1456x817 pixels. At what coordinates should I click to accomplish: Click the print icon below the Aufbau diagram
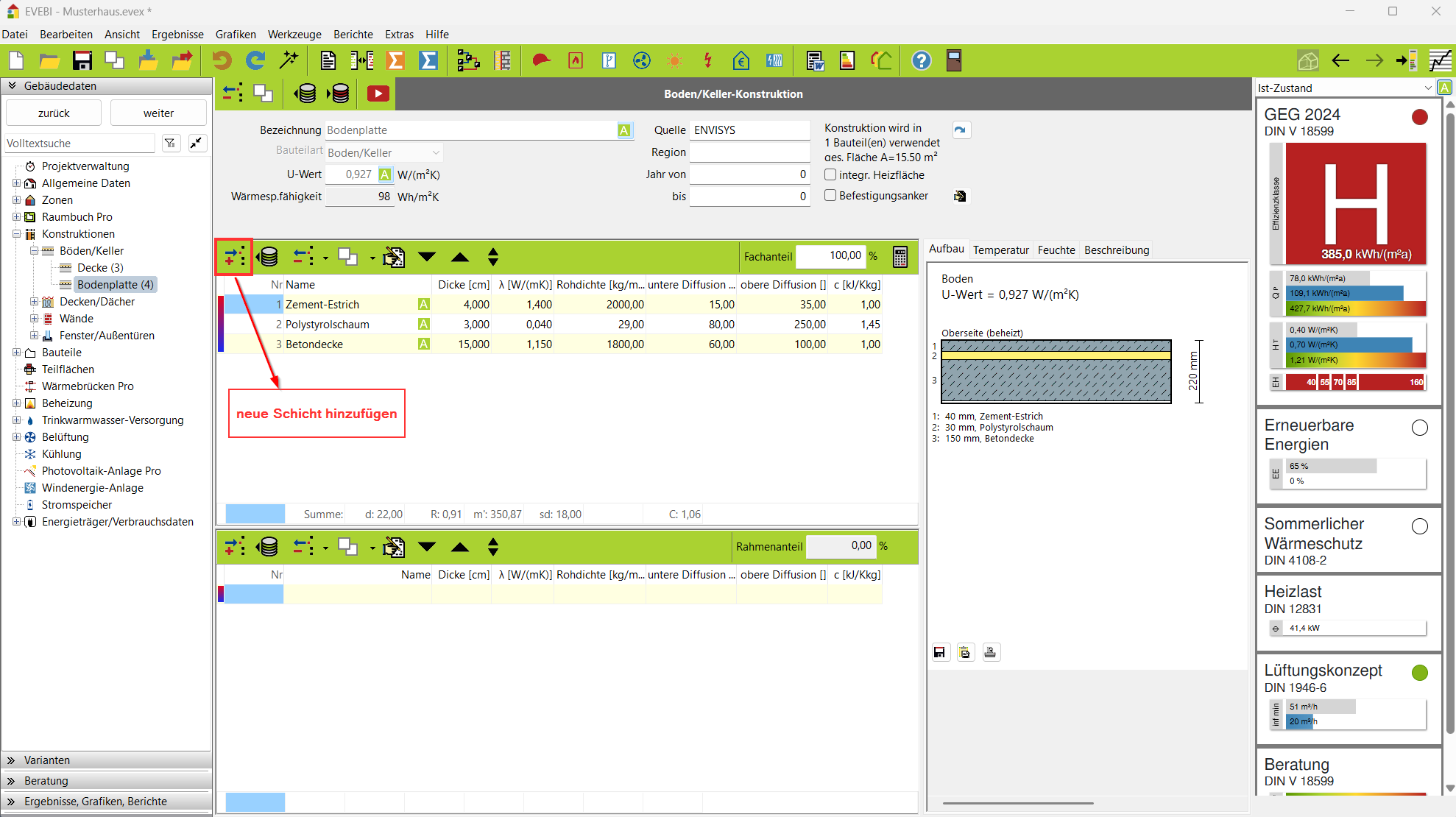tap(991, 652)
